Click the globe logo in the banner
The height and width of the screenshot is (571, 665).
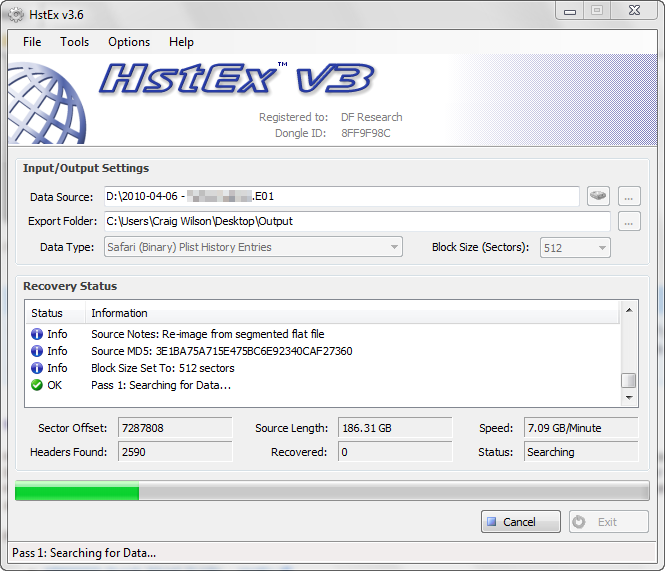(47, 103)
